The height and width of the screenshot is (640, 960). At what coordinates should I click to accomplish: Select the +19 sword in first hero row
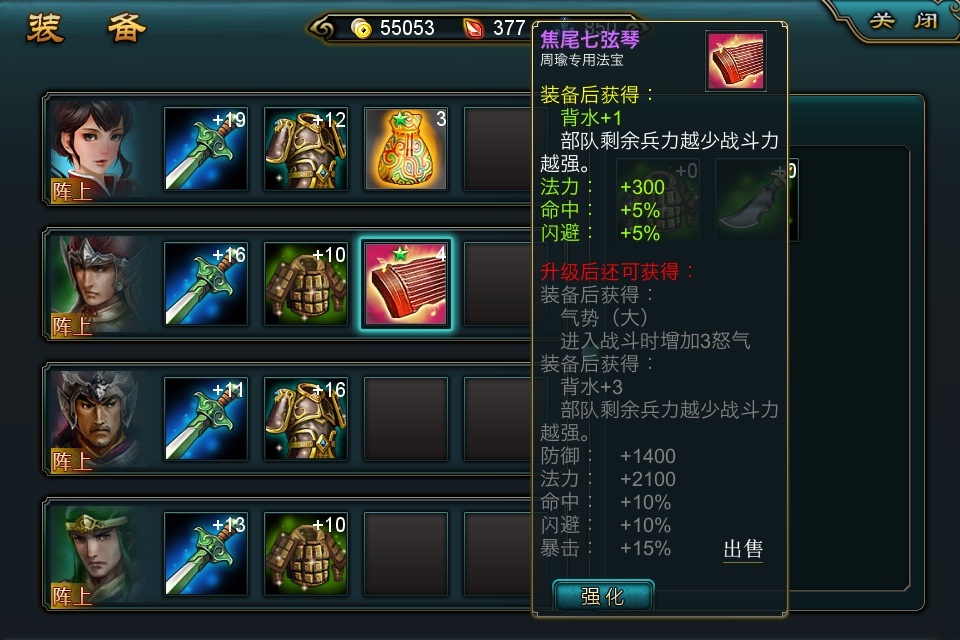206,149
